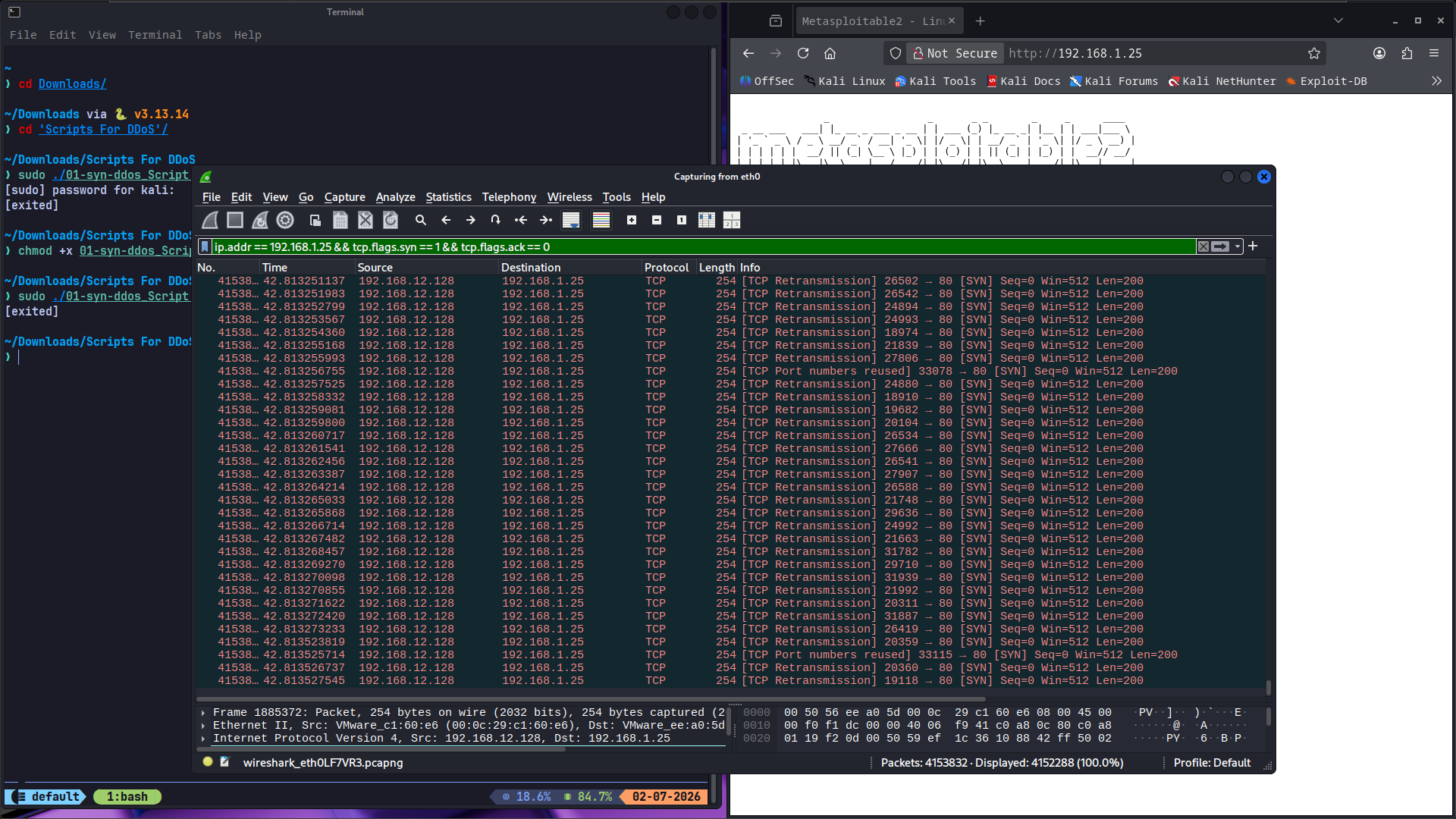Go to Firefox home page
The image size is (1456, 819).
(830, 53)
